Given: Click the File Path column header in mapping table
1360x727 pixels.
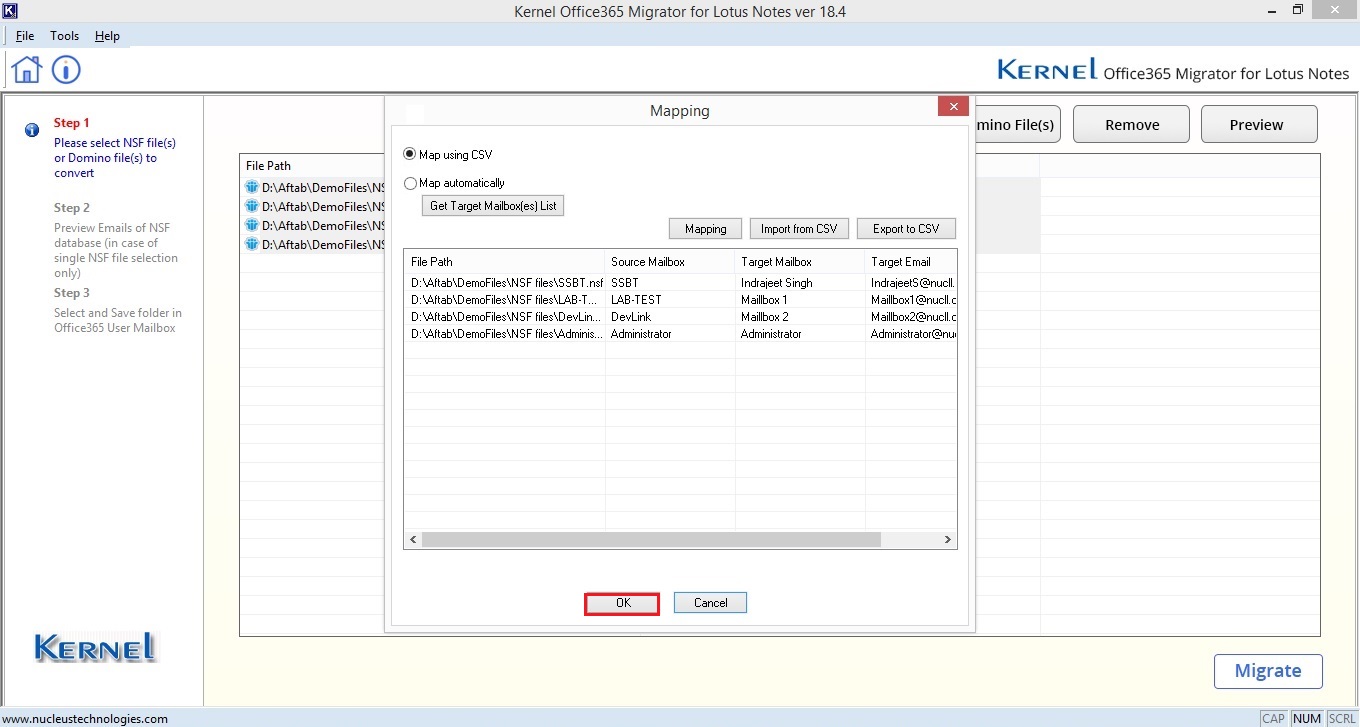Looking at the screenshot, I should click(x=504, y=262).
